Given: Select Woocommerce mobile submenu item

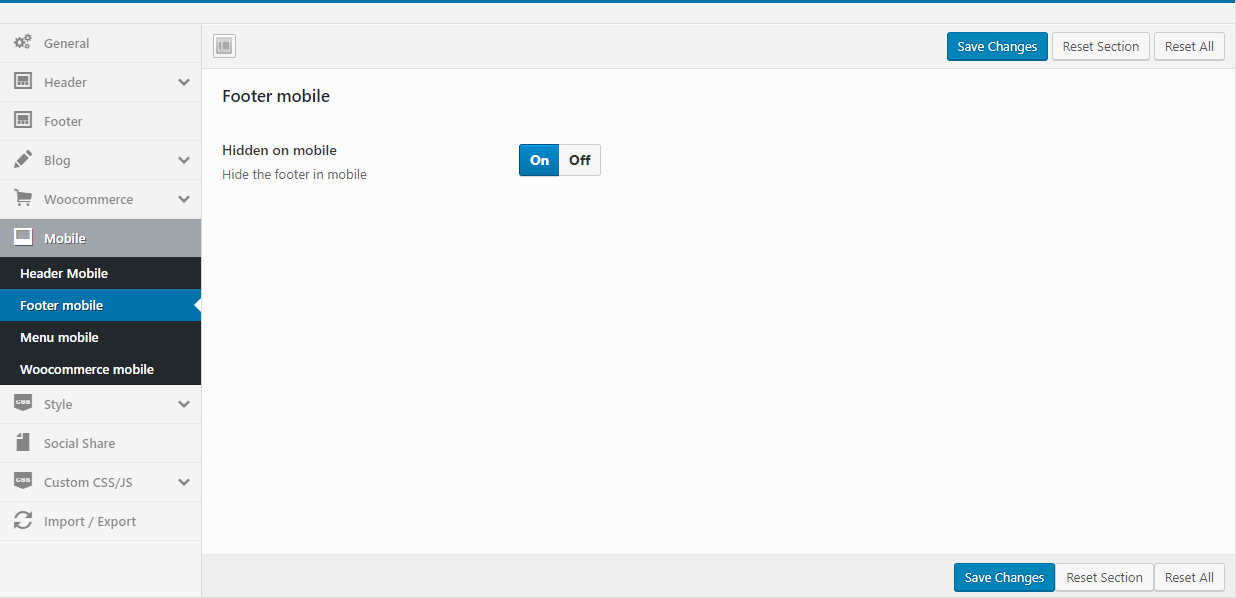Looking at the screenshot, I should (x=87, y=369).
